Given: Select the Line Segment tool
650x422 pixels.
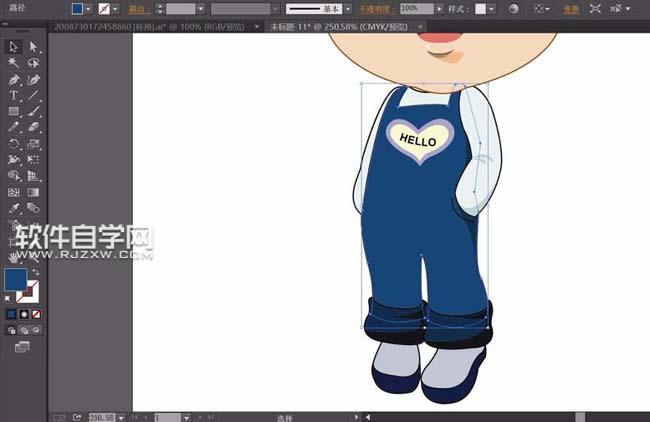Looking at the screenshot, I should click(33, 95).
